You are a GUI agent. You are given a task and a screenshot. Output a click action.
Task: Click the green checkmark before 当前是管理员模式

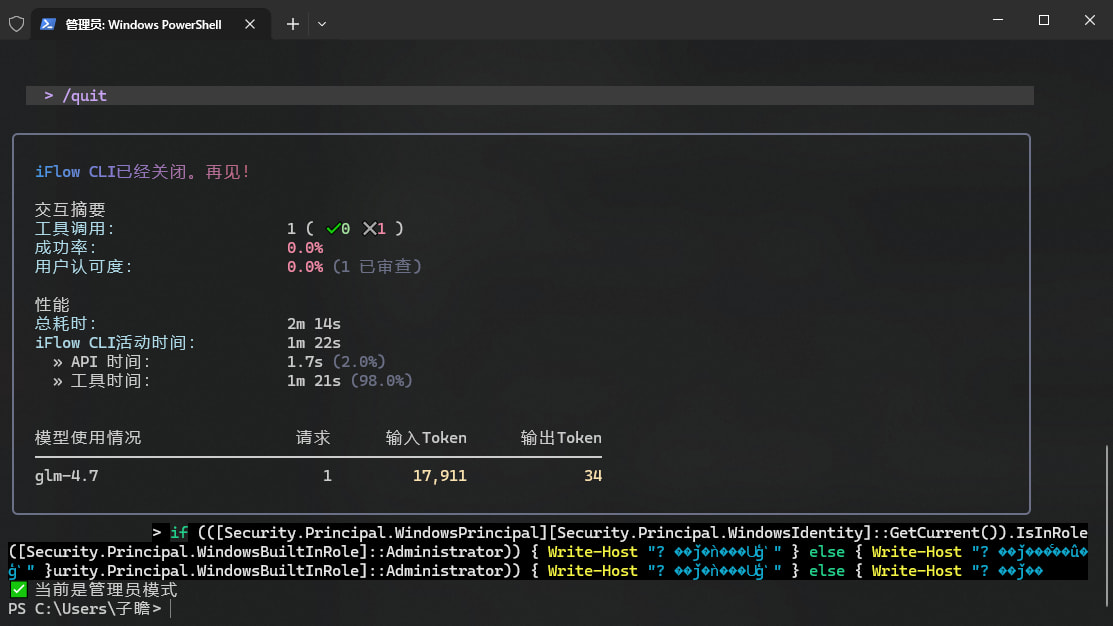coord(19,590)
